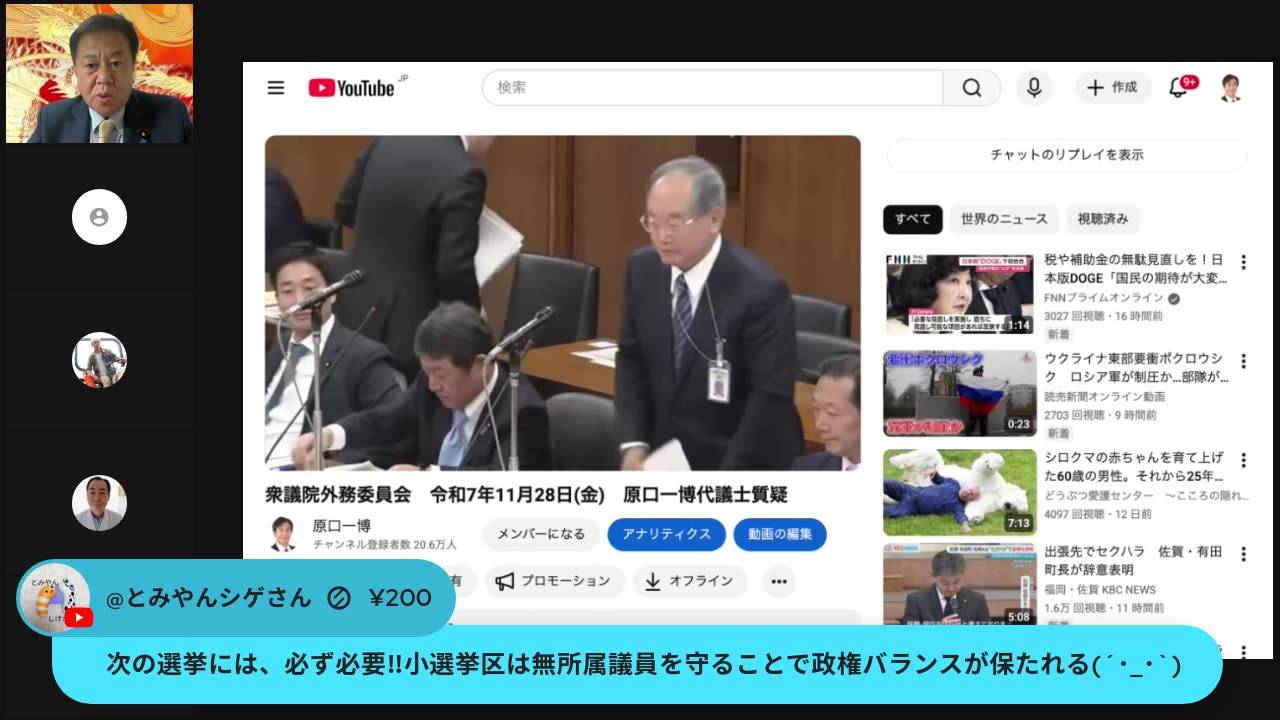Open KBC news 5:08 thumbnail
Screen dimensions: 1280x720
click(x=959, y=584)
